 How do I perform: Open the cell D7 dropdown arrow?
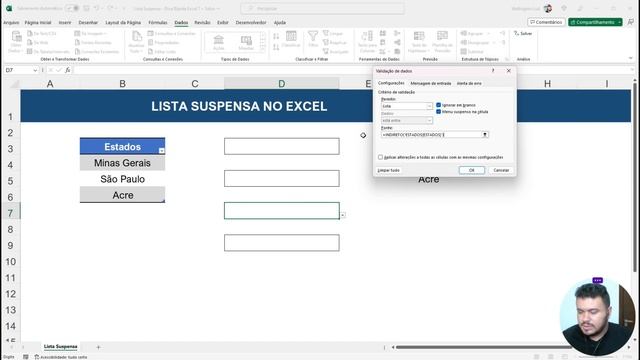343,215
